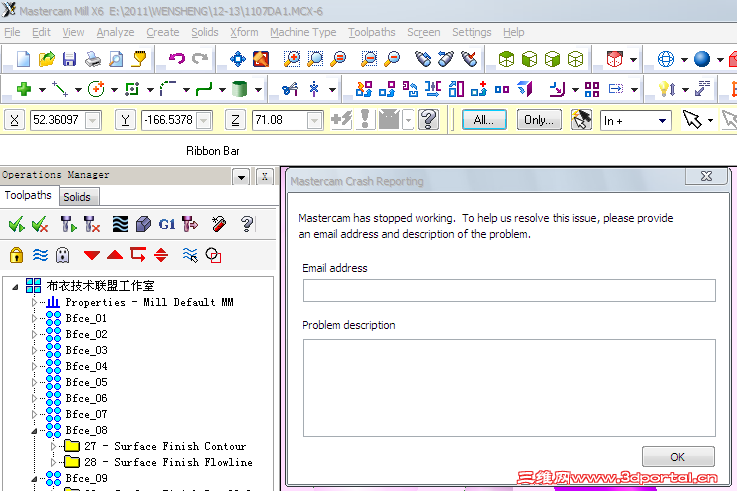737x491 pixels.
Task: Click the Operations Manager help question icon
Action: 247,225
